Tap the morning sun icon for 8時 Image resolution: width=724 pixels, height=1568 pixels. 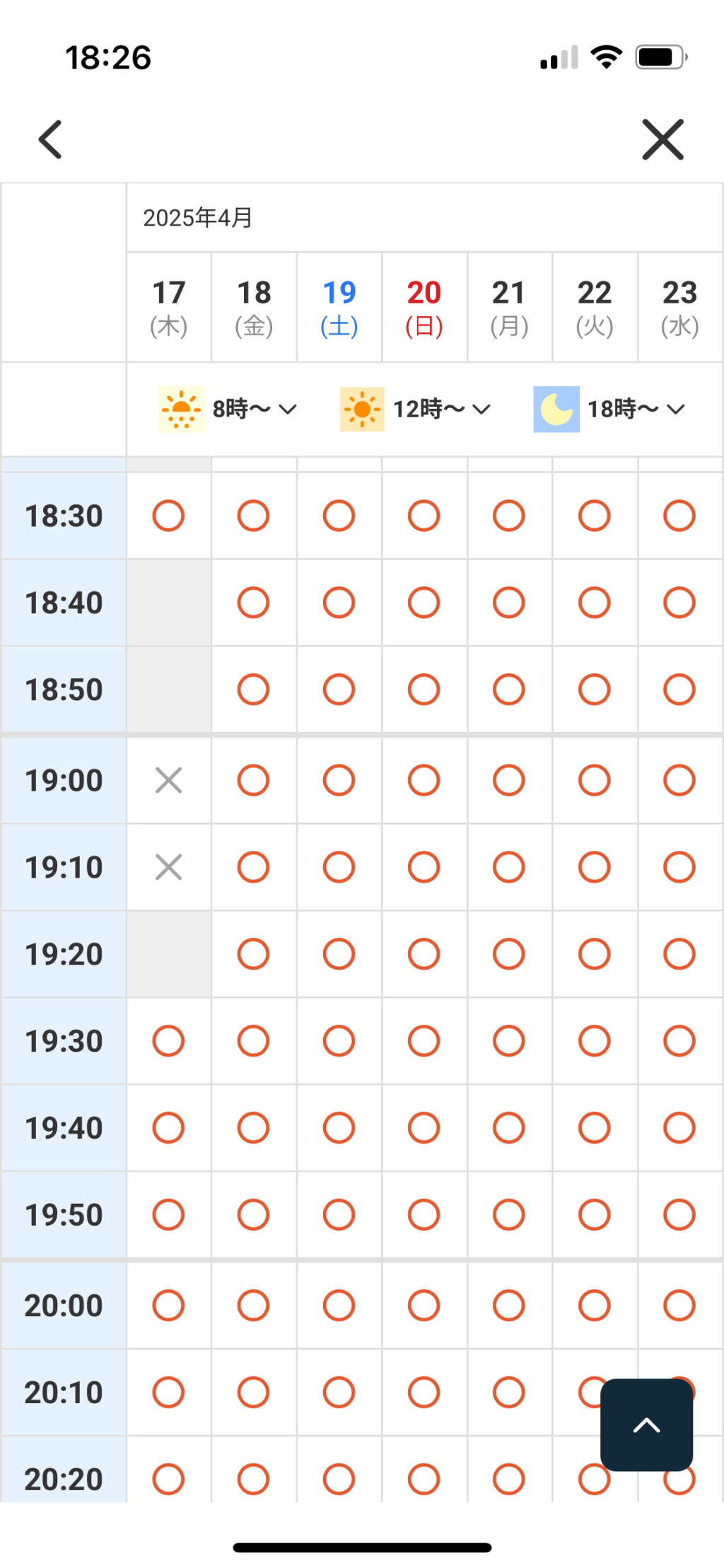[182, 409]
